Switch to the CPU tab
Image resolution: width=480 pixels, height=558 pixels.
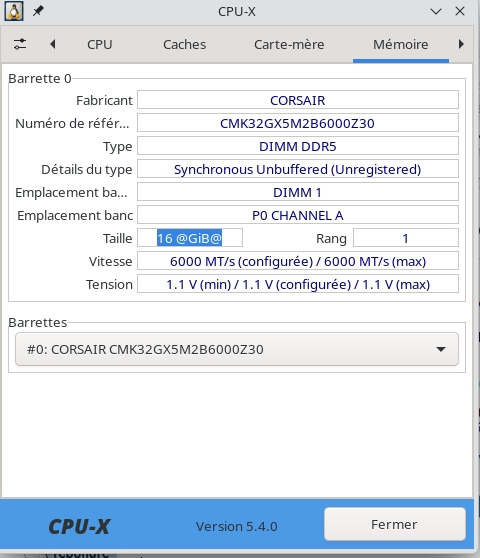click(100, 44)
